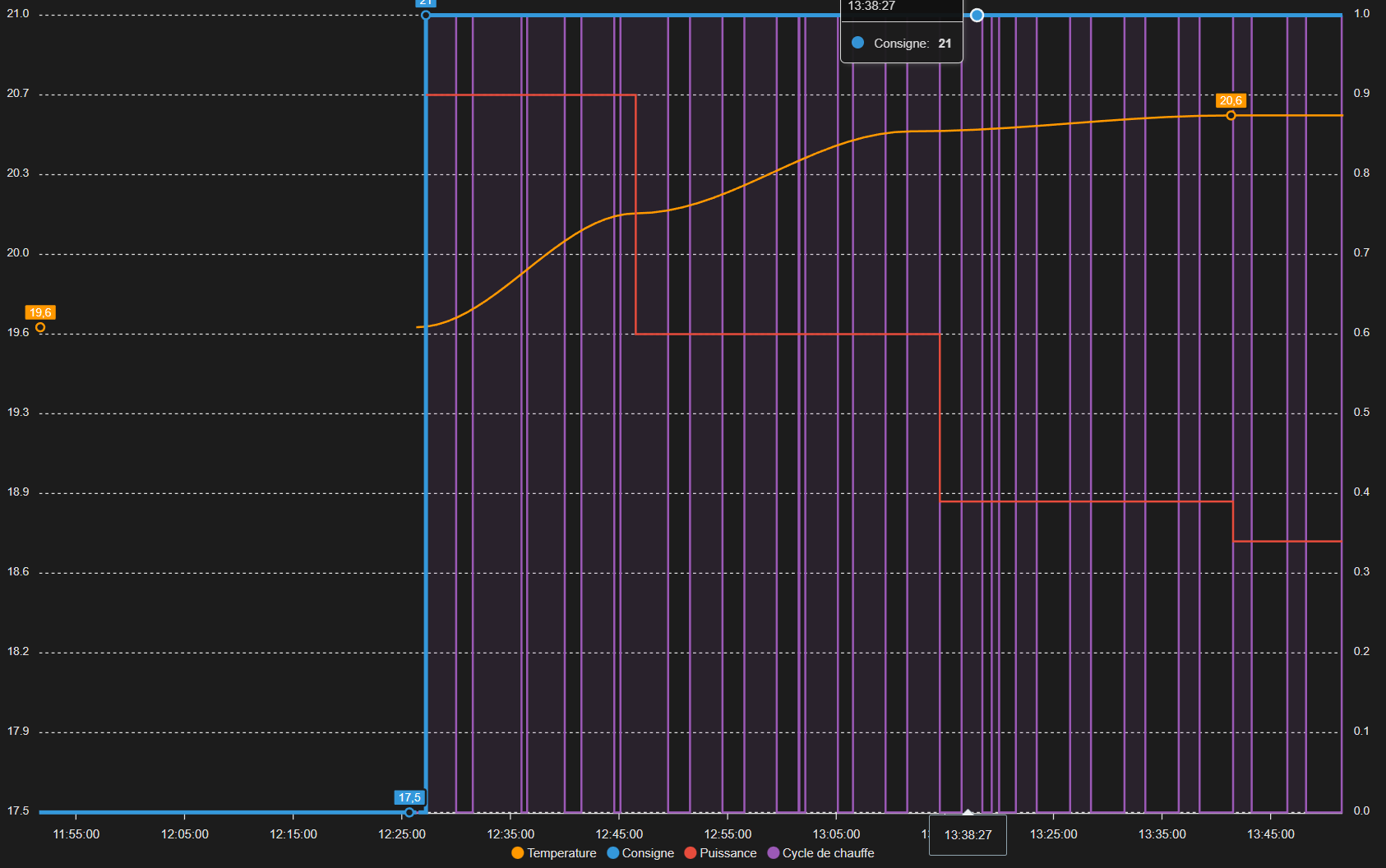The height and width of the screenshot is (868, 1386).
Task: Click the highlighted blue Consigne point at 13:38:27
Action: point(977,15)
